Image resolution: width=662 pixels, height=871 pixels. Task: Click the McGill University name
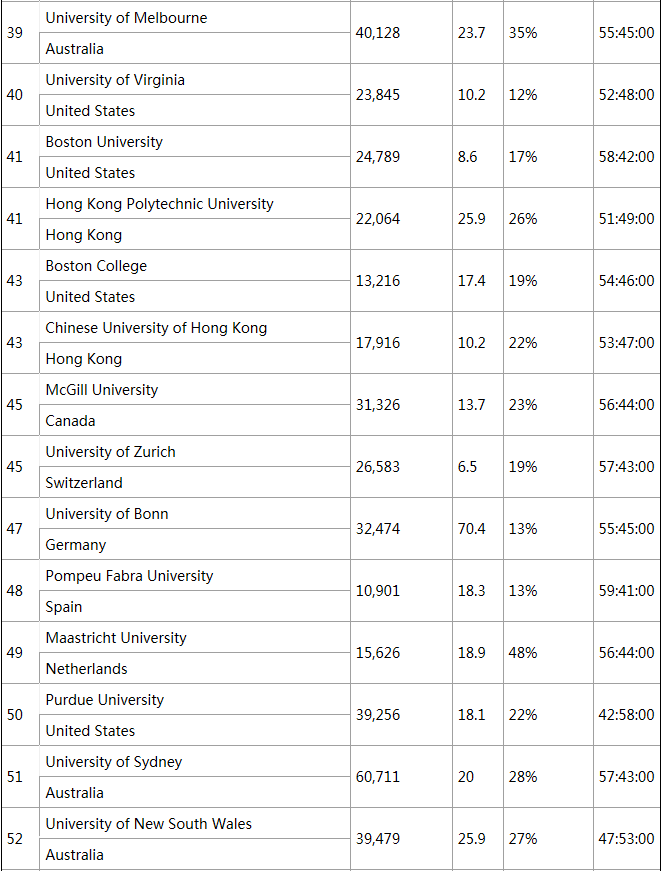click(x=102, y=390)
